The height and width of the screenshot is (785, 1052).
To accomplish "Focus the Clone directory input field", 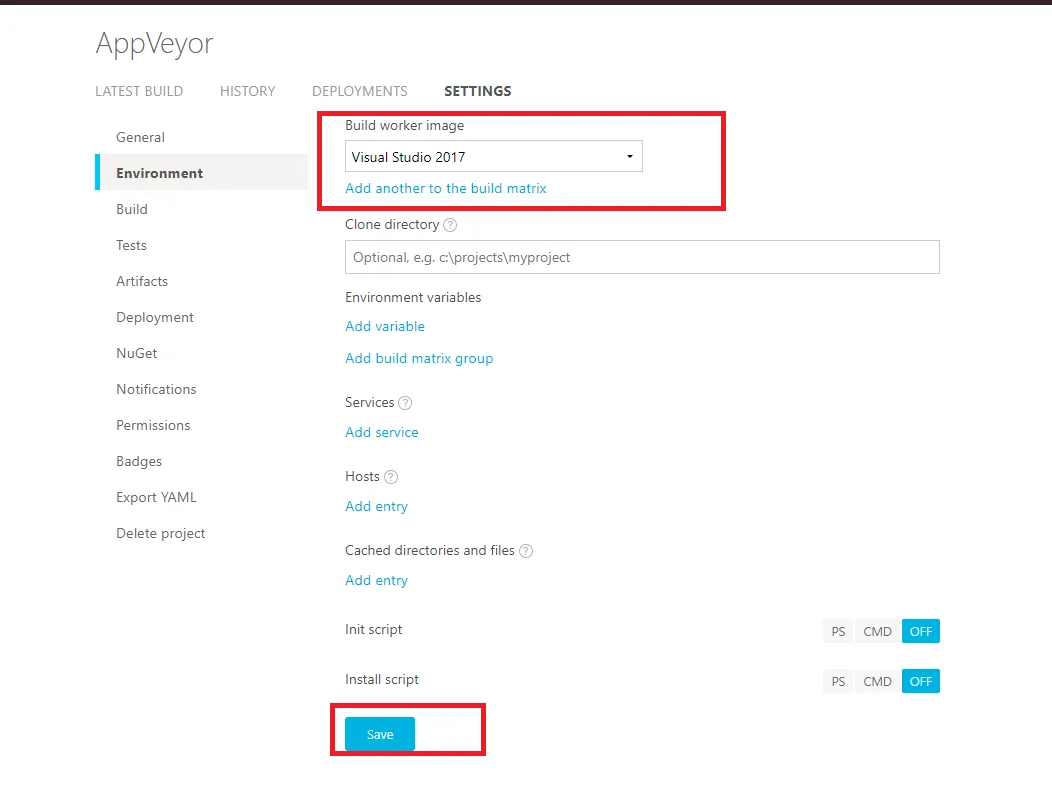I will (x=642, y=257).
